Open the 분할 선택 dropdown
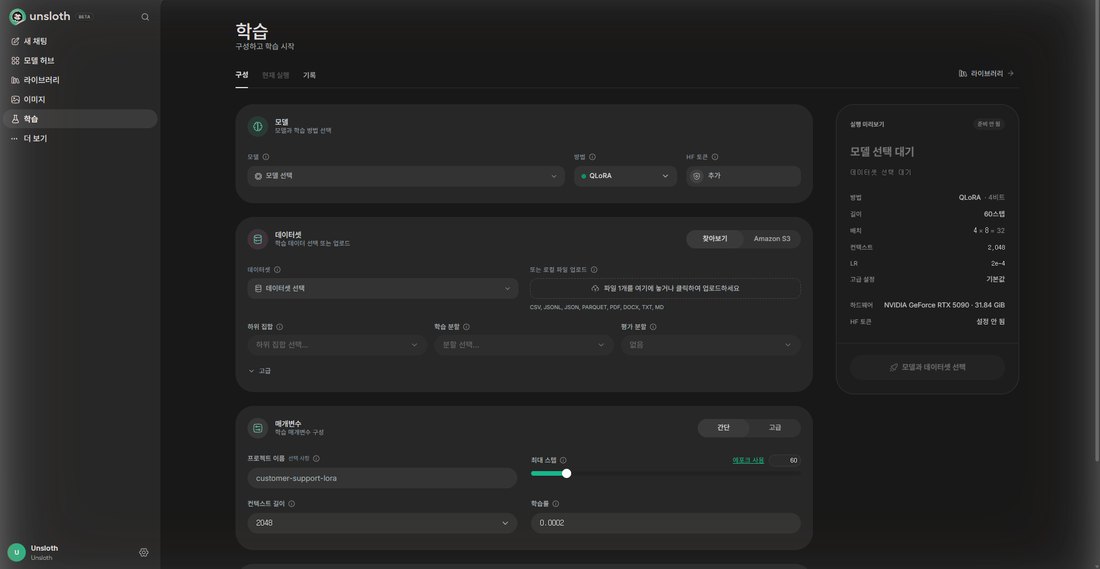The height and width of the screenshot is (569, 1100). tap(524, 345)
